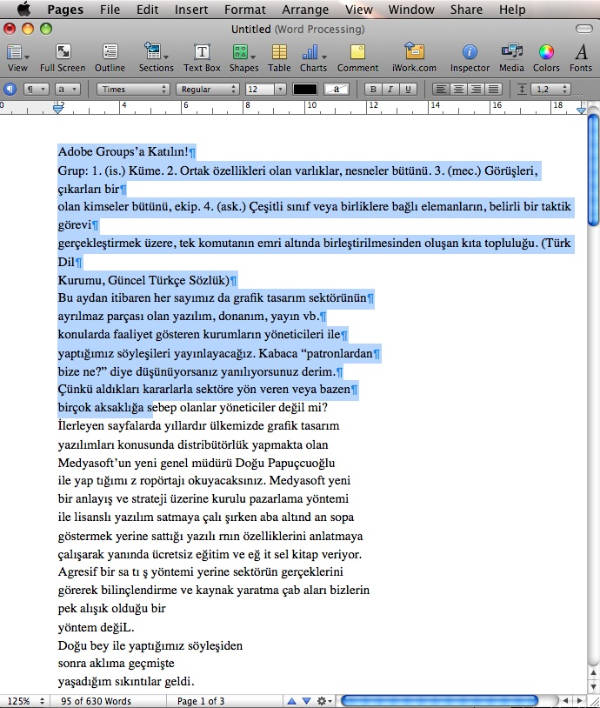Image resolution: width=600 pixels, height=708 pixels.
Task: Click the line 'sonra aklıma geçmişte'
Action: pyautogui.click(x=116, y=663)
